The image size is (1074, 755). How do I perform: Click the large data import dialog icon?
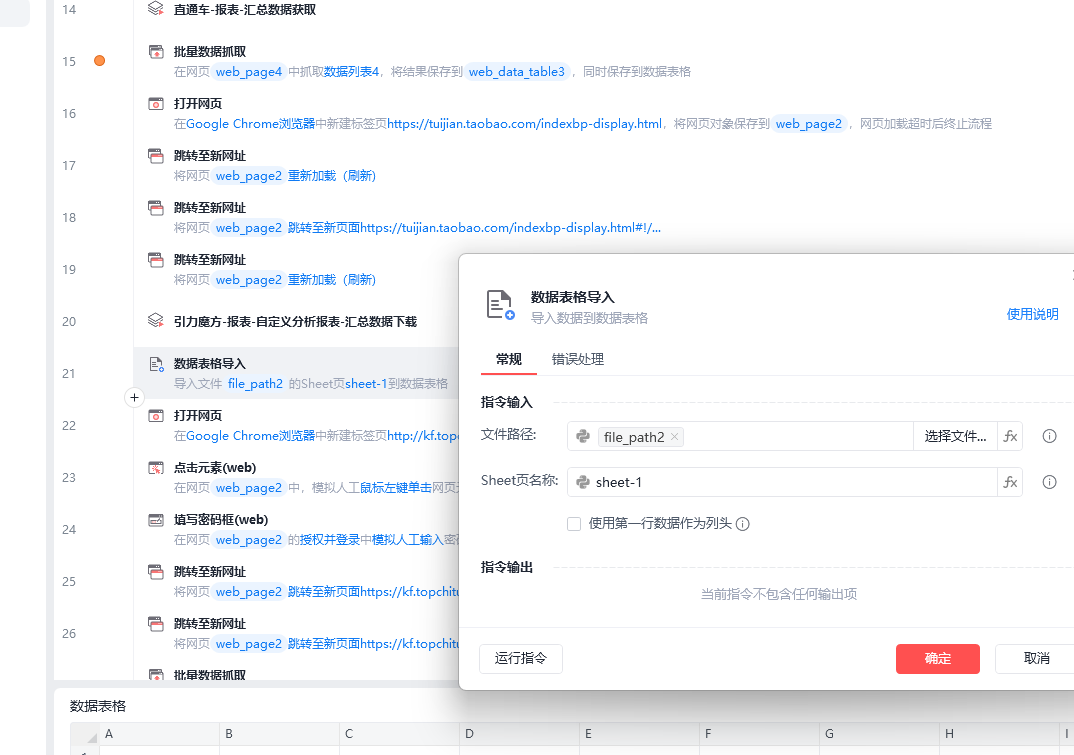500,304
